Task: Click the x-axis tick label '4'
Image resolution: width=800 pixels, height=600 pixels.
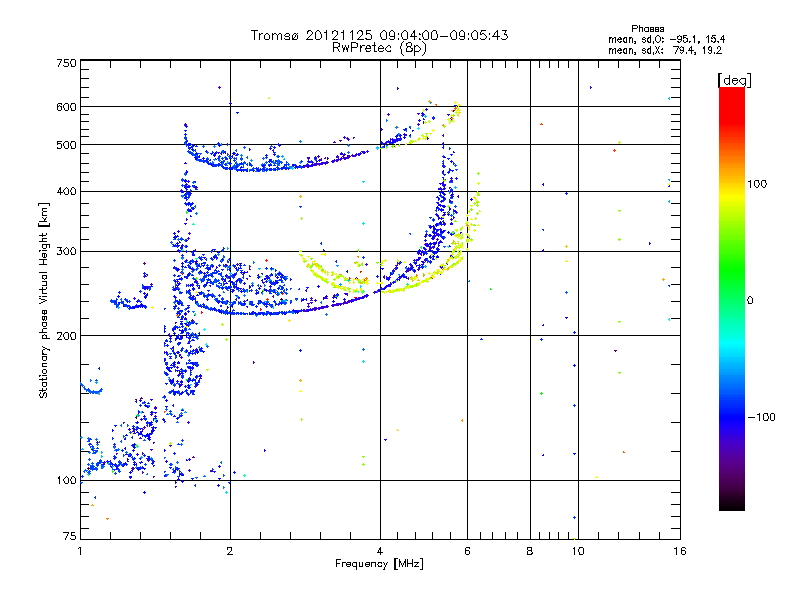Action: 380,551
